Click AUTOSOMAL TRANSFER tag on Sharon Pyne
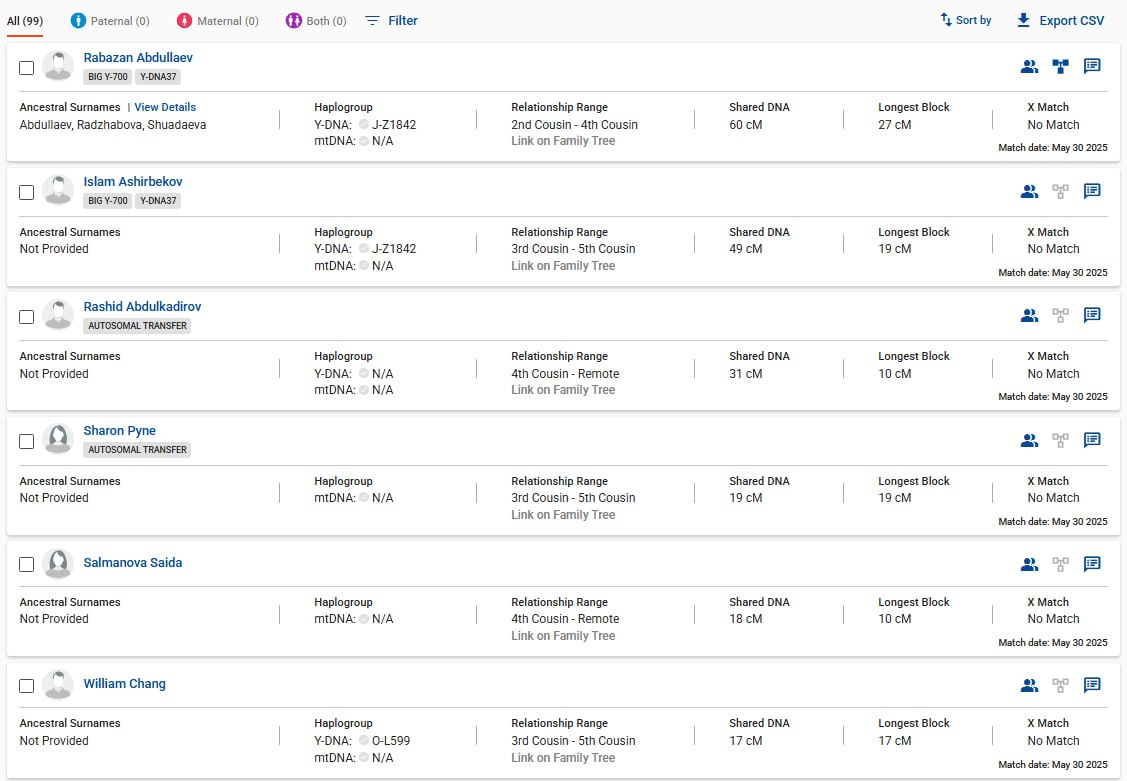 click(137, 450)
